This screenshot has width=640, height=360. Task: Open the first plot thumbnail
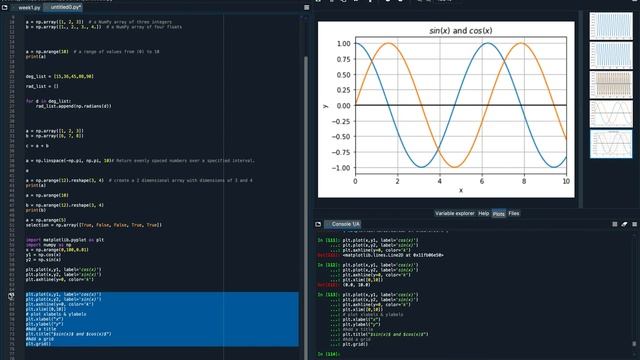(x=611, y=26)
